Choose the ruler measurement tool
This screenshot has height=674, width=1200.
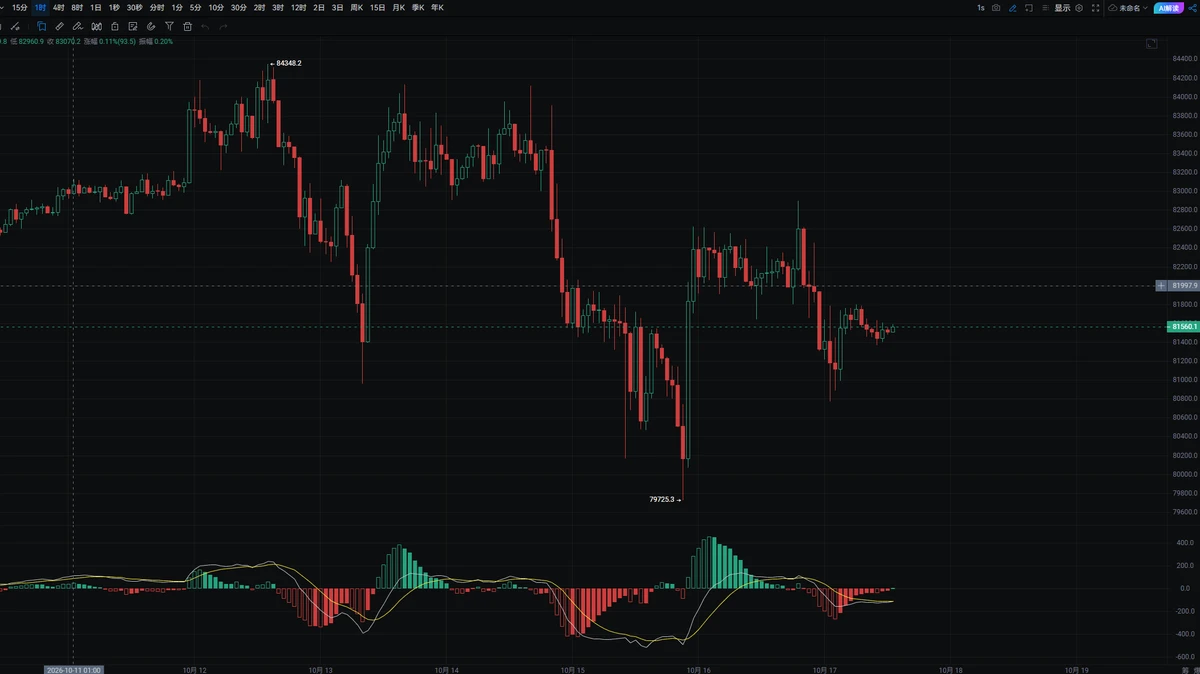(x=59, y=26)
